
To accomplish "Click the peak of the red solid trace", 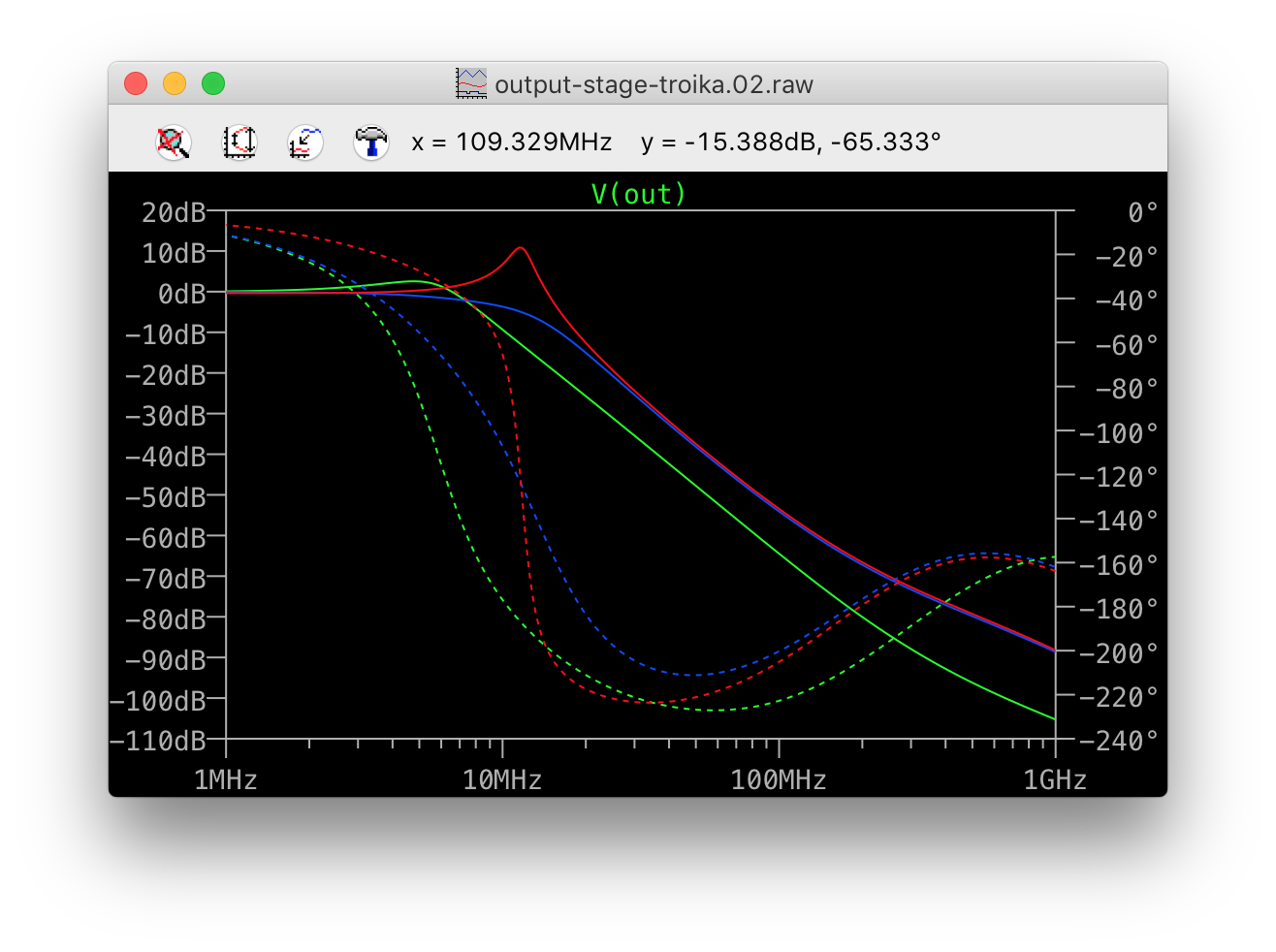I will [521, 248].
